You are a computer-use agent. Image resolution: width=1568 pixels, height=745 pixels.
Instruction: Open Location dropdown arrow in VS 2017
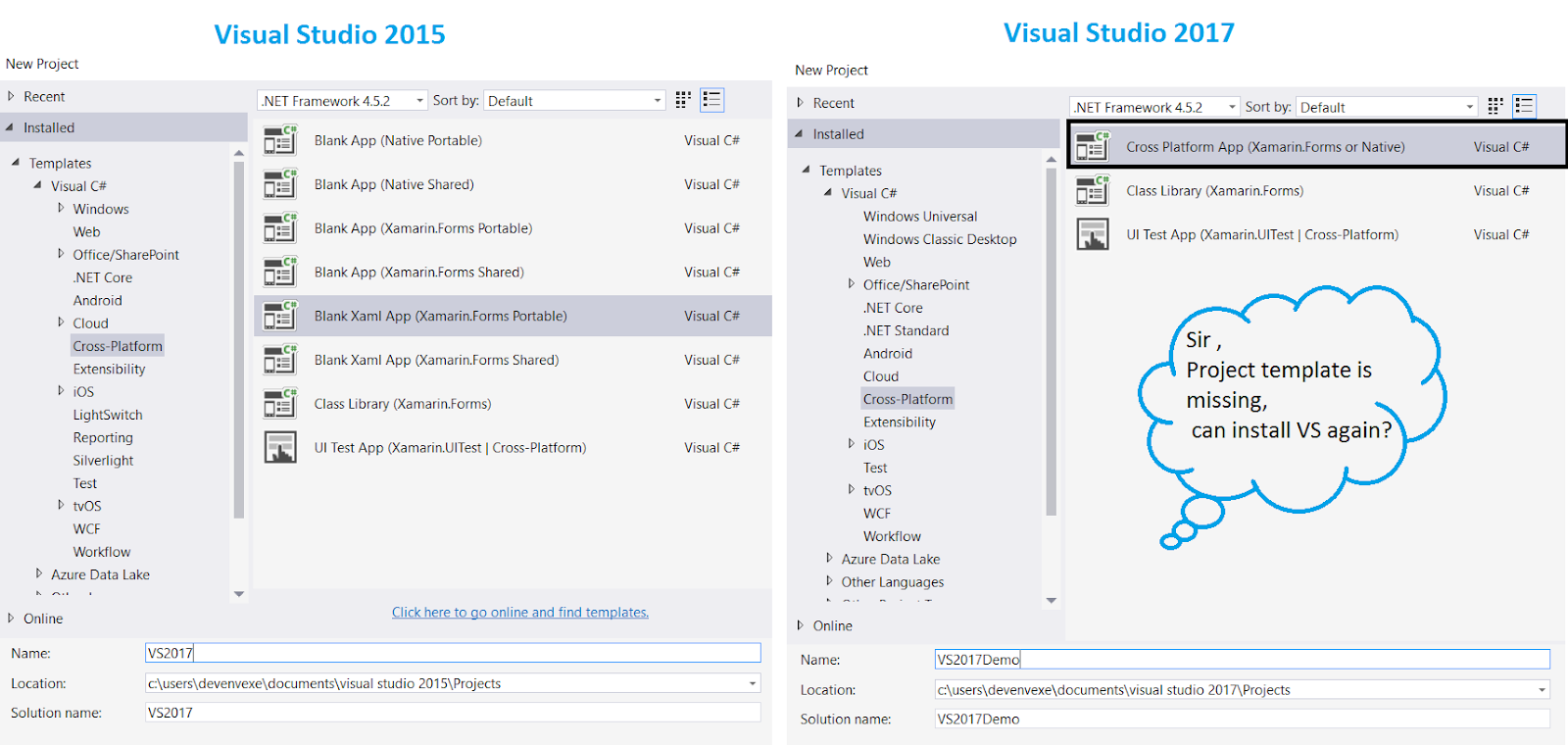coord(1542,690)
